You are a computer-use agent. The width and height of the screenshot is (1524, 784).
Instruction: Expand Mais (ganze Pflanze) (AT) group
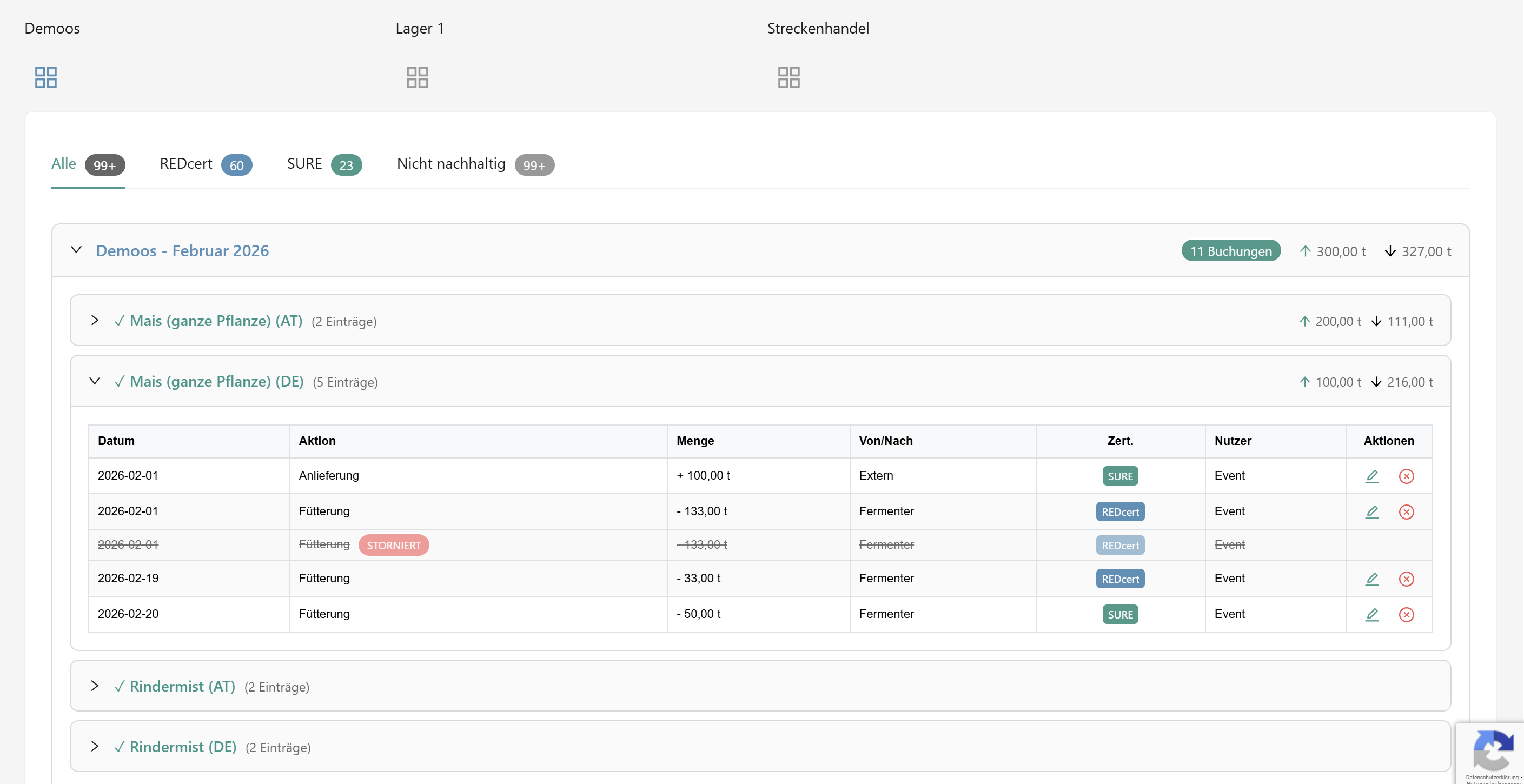tap(95, 320)
